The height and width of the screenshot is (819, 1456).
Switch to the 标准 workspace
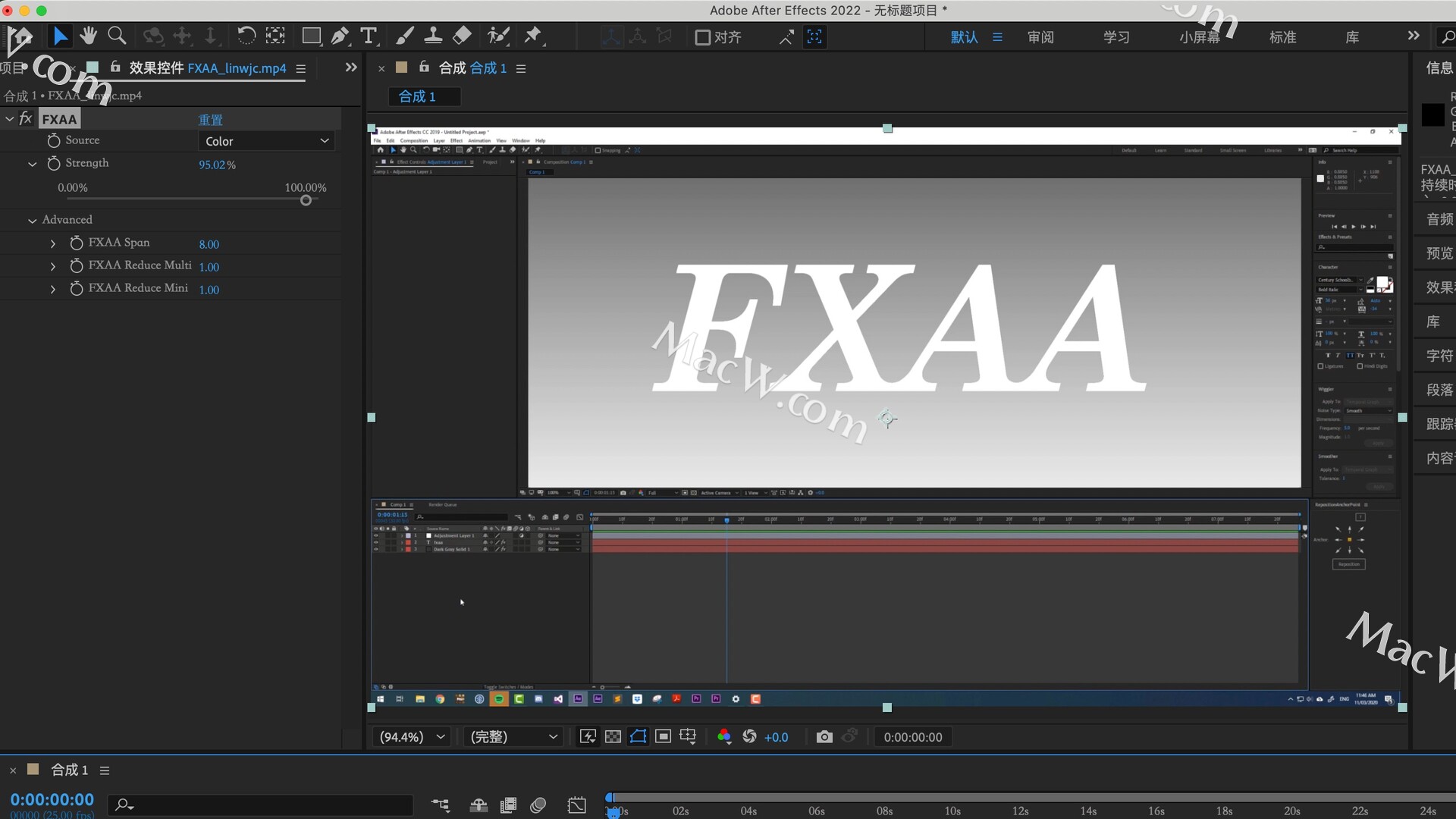point(1283,37)
